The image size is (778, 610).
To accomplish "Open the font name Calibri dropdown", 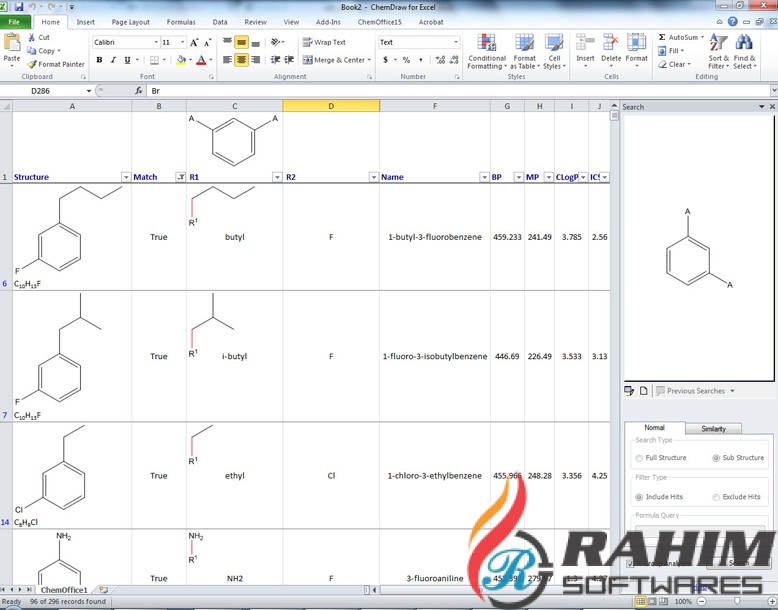I will 156,43.
